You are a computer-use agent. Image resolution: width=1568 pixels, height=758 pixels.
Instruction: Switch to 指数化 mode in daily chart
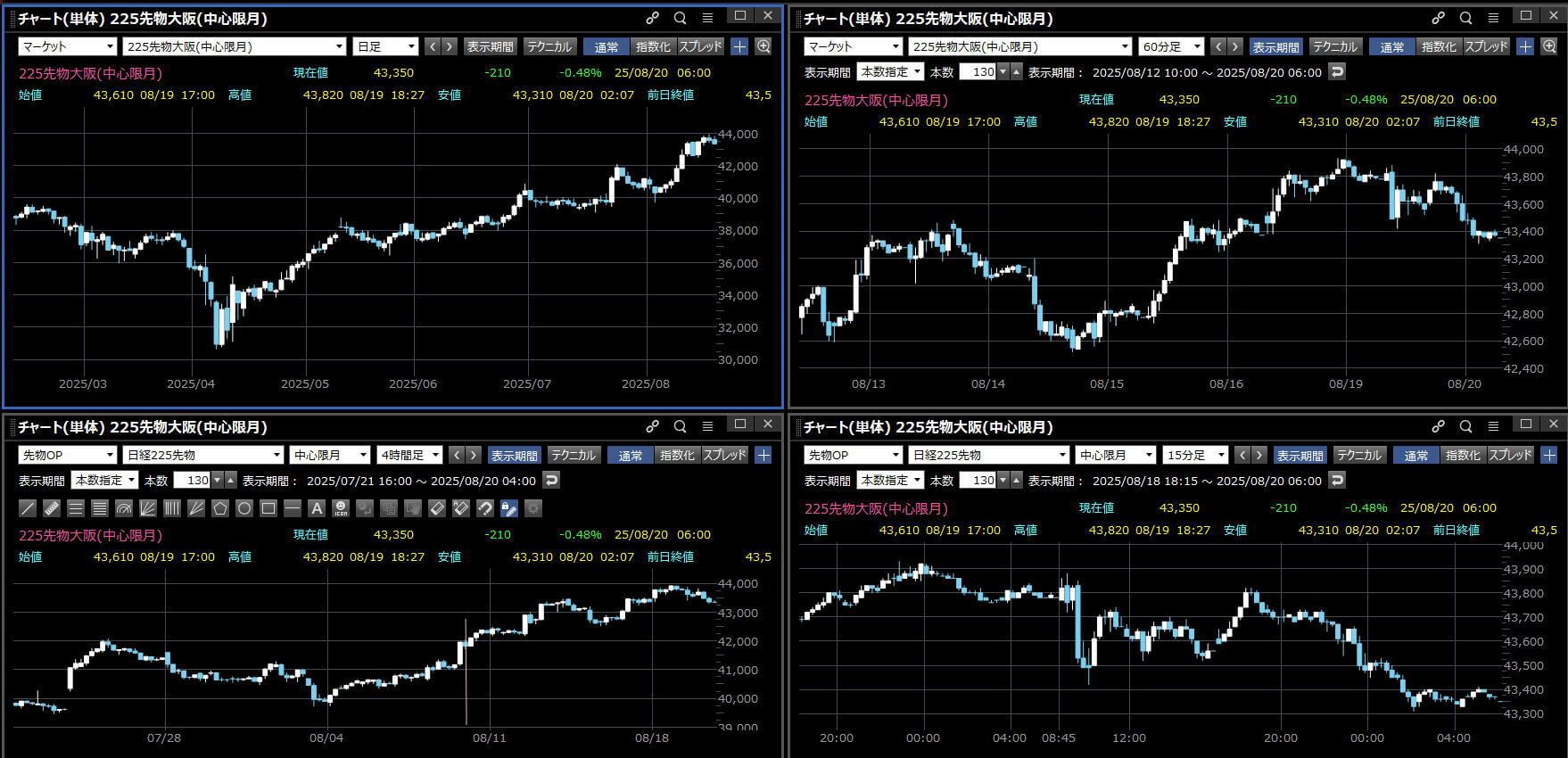tap(652, 46)
